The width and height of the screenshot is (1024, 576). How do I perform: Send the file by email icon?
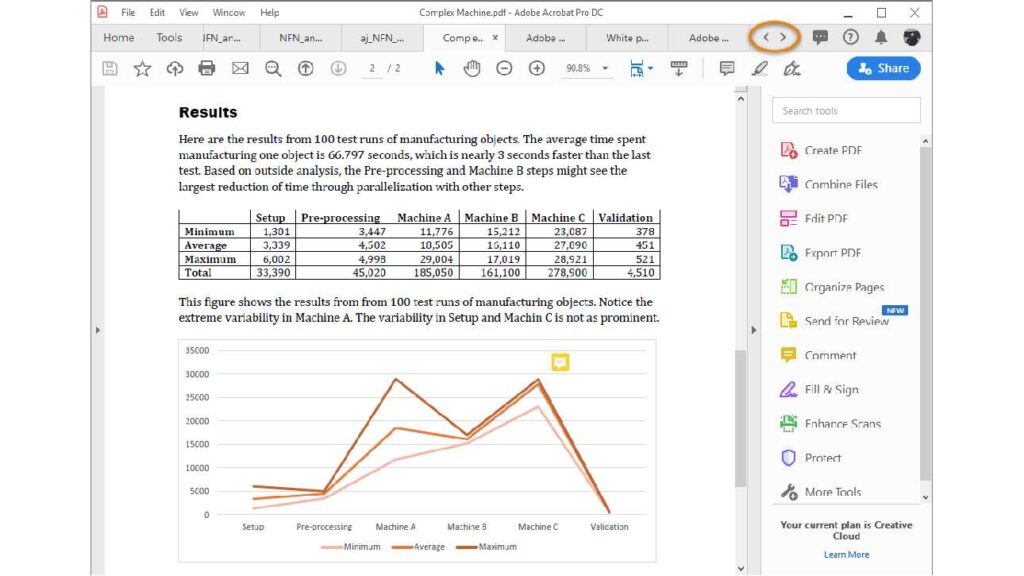point(240,68)
